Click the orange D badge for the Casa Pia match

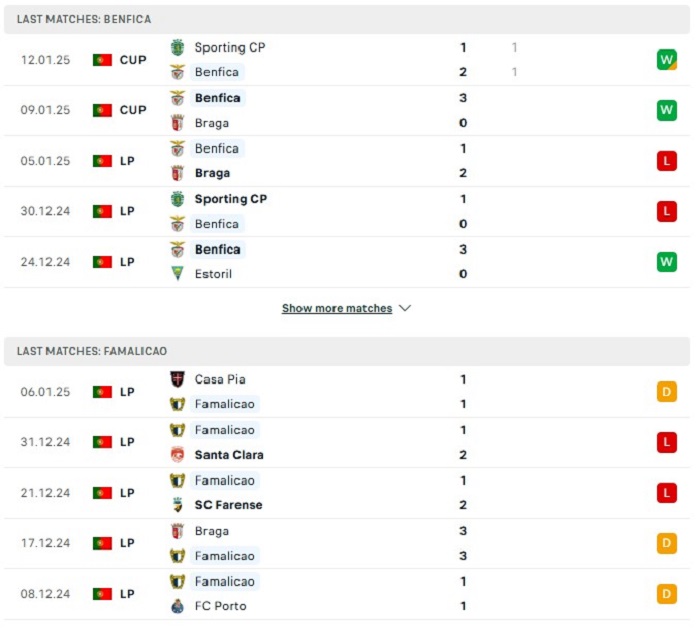coord(667,392)
